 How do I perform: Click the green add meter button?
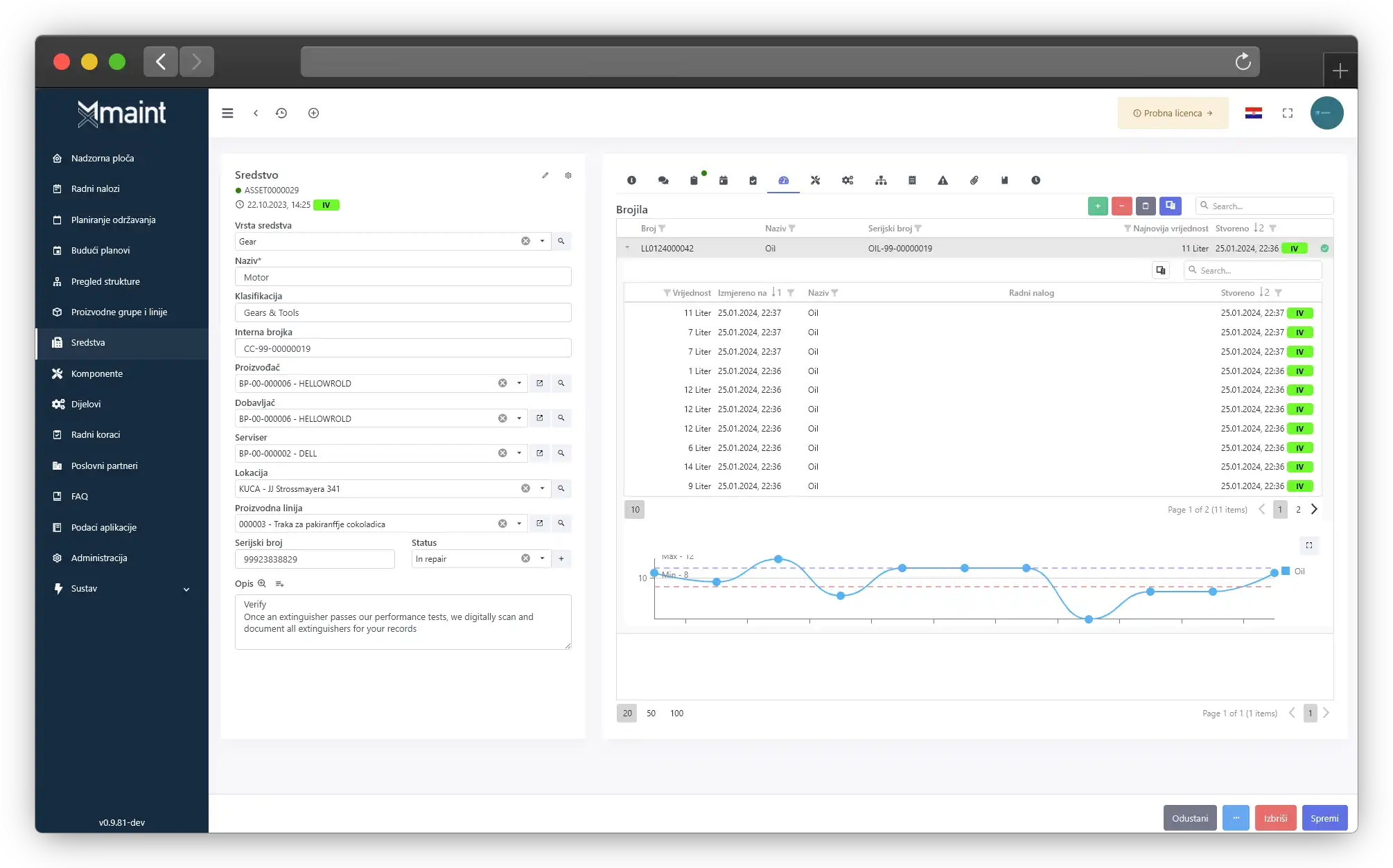coord(1098,206)
